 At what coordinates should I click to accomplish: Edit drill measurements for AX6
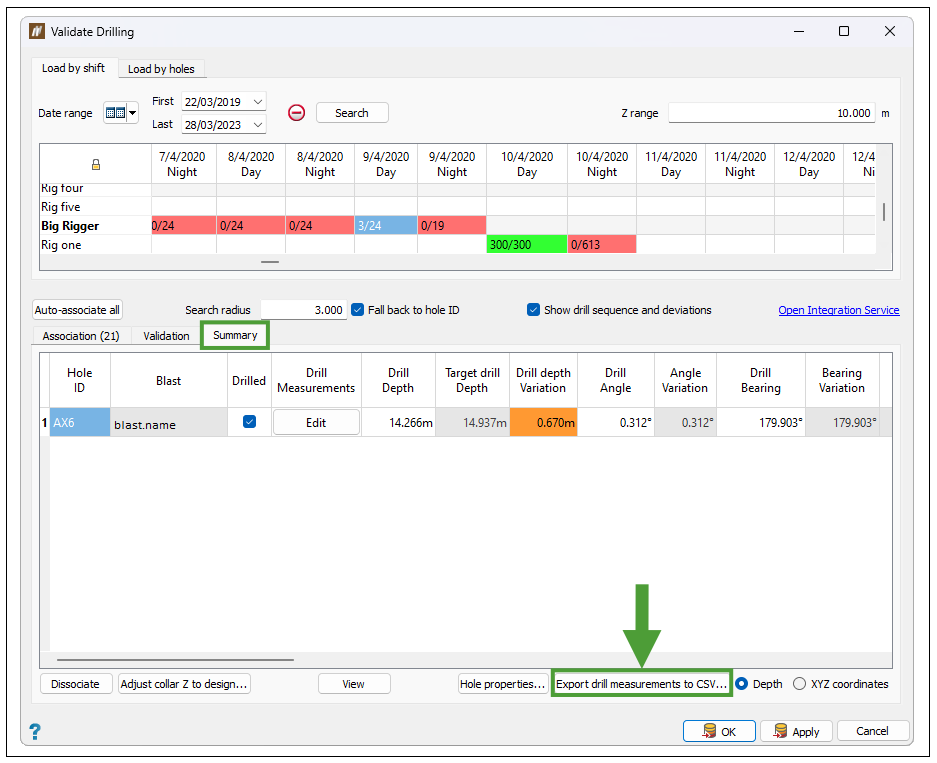pos(316,422)
